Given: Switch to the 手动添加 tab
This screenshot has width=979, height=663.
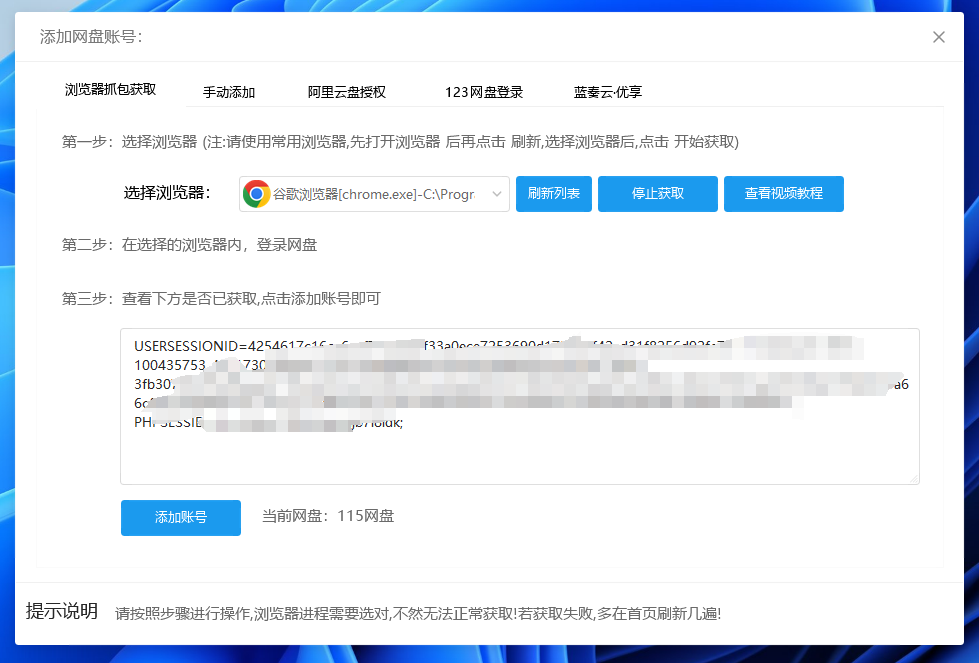Looking at the screenshot, I should [x=229, y=92].
